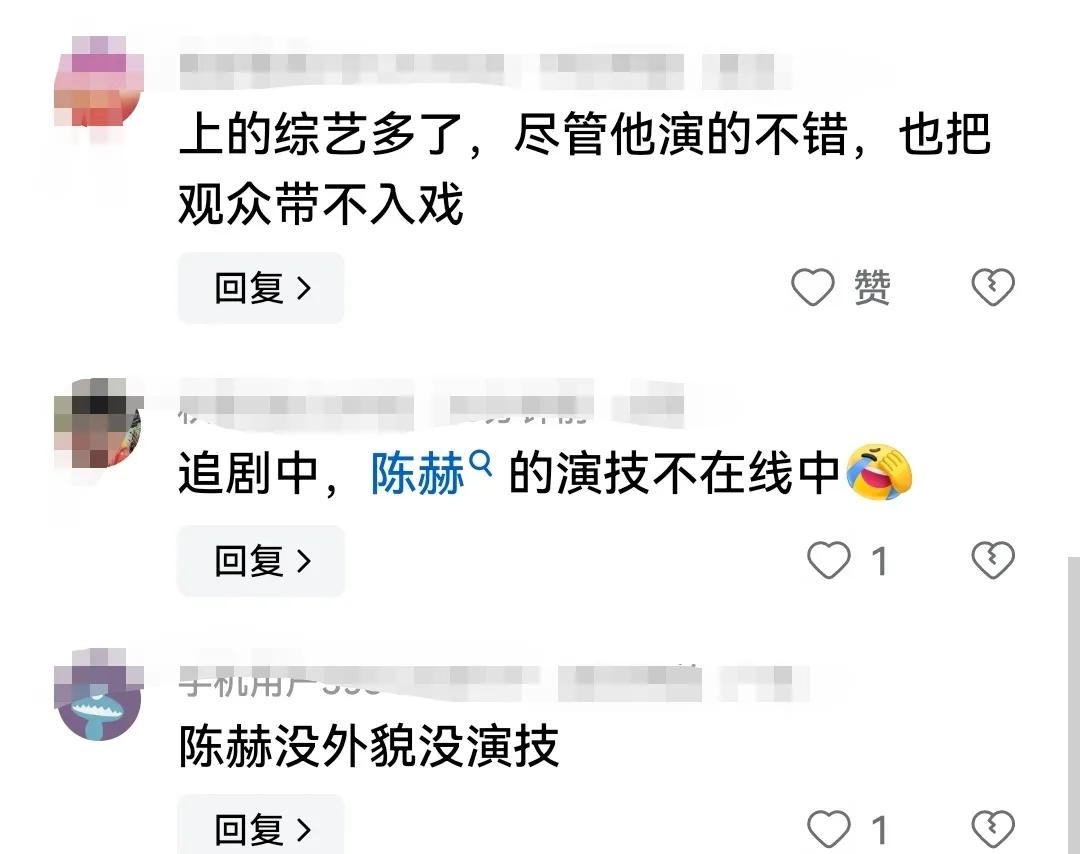Expand replies under 陈赫没外貌没演技 comment
Screen dimensions: 1080x854
click(x=261, y=825)
